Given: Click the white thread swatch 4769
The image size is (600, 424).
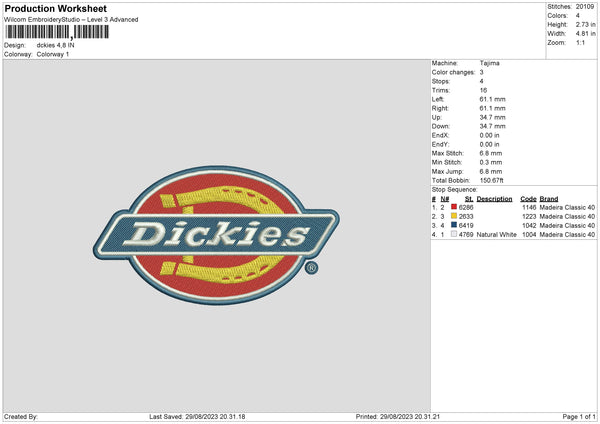Looking at the screenshot, I should (x=454, y=234).
